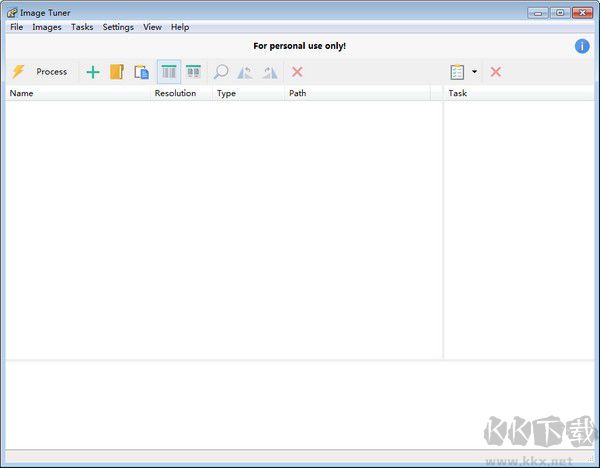Viewport: 600px width, 468px height.
Task: Sort by the Name column header
Action: click(78, 93)
